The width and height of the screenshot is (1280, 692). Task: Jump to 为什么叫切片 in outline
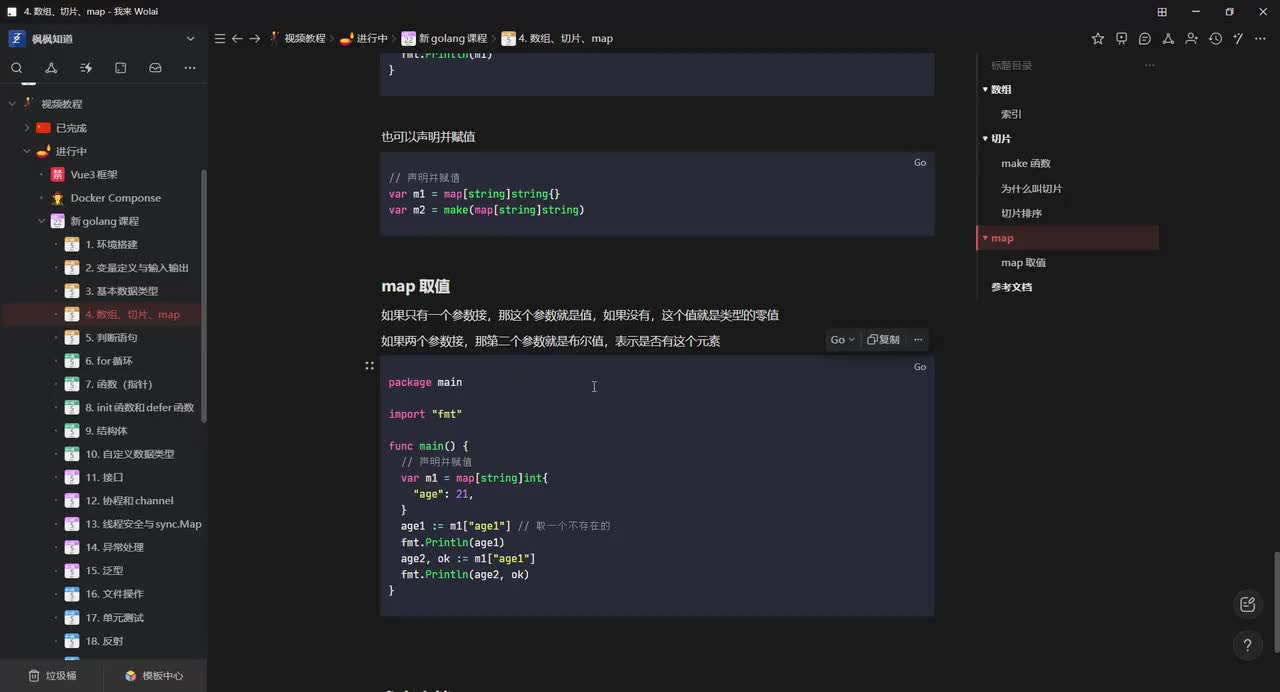[1031, 188]
